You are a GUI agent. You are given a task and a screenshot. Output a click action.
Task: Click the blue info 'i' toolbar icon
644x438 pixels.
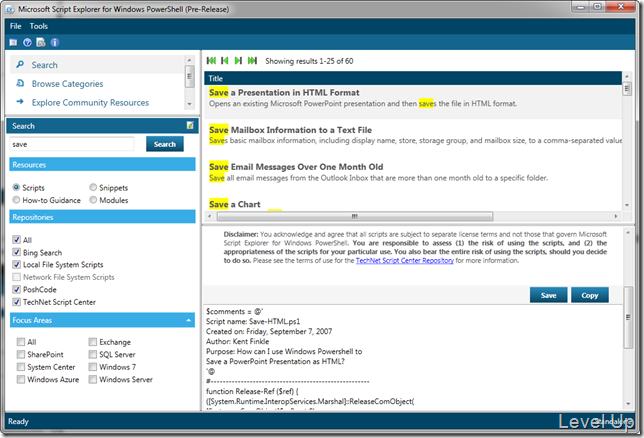55,42
